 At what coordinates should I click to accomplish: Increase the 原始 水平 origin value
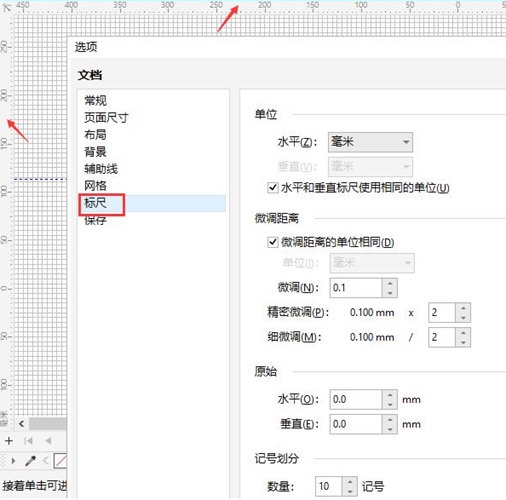(x=390, y=394)
